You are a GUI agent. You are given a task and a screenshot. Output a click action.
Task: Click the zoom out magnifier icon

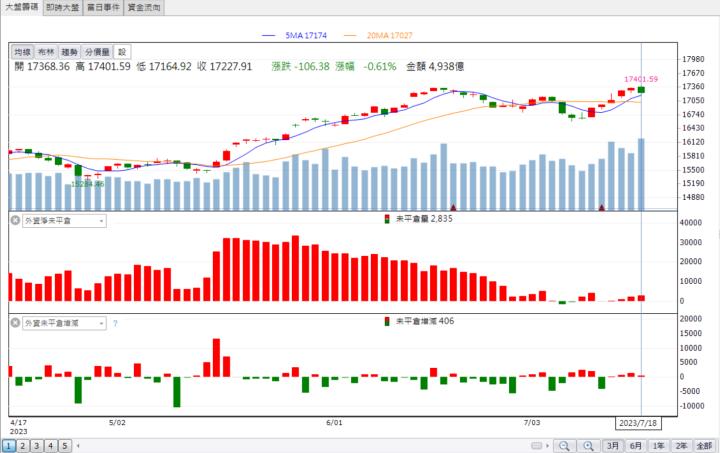point(564,446)
